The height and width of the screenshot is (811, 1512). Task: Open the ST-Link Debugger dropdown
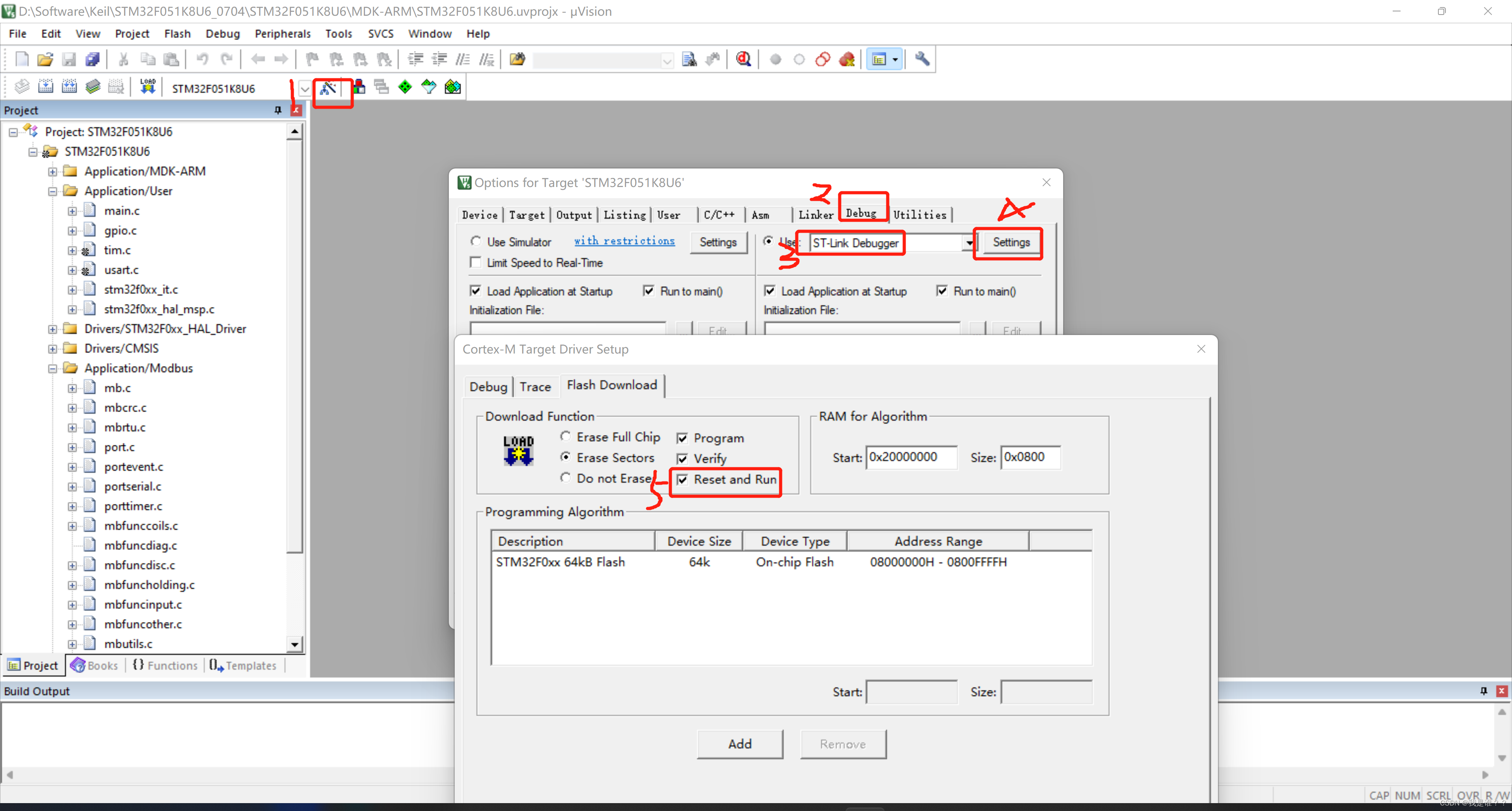tap(969, 243)
